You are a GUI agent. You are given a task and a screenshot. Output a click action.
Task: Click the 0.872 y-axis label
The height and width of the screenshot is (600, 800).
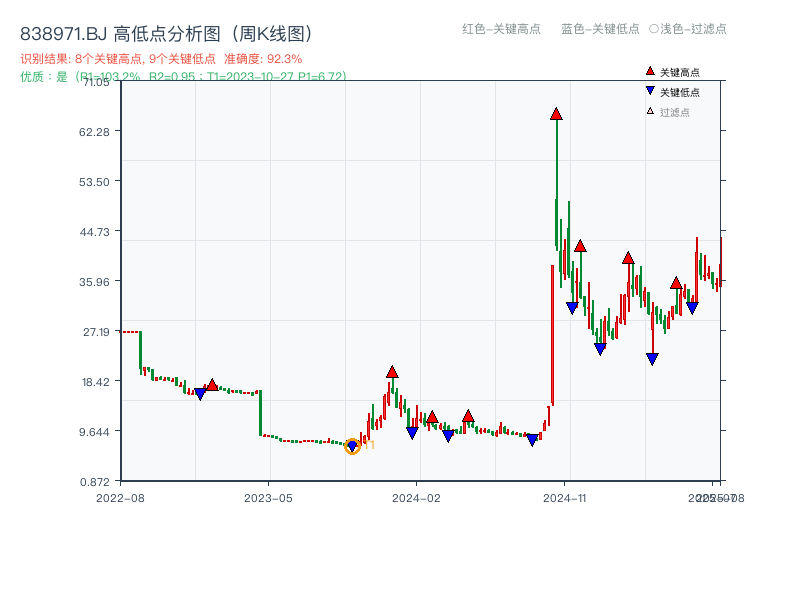94,482
